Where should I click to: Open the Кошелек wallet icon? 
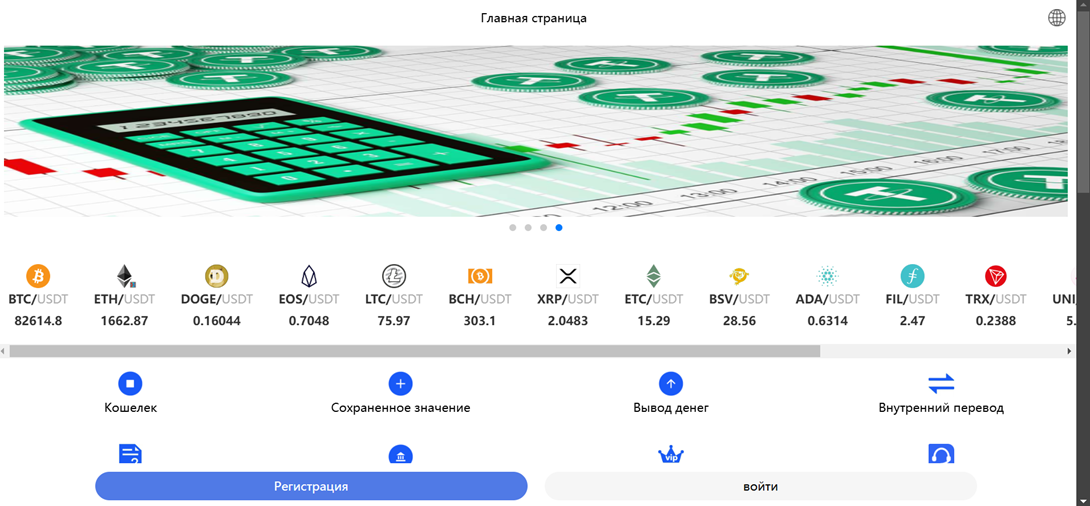coord(130,383)
